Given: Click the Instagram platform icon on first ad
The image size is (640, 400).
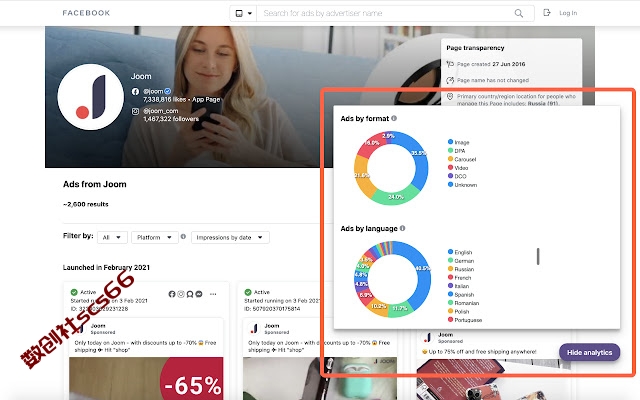Looking at the screenshot, I should [x=181, y=294].
